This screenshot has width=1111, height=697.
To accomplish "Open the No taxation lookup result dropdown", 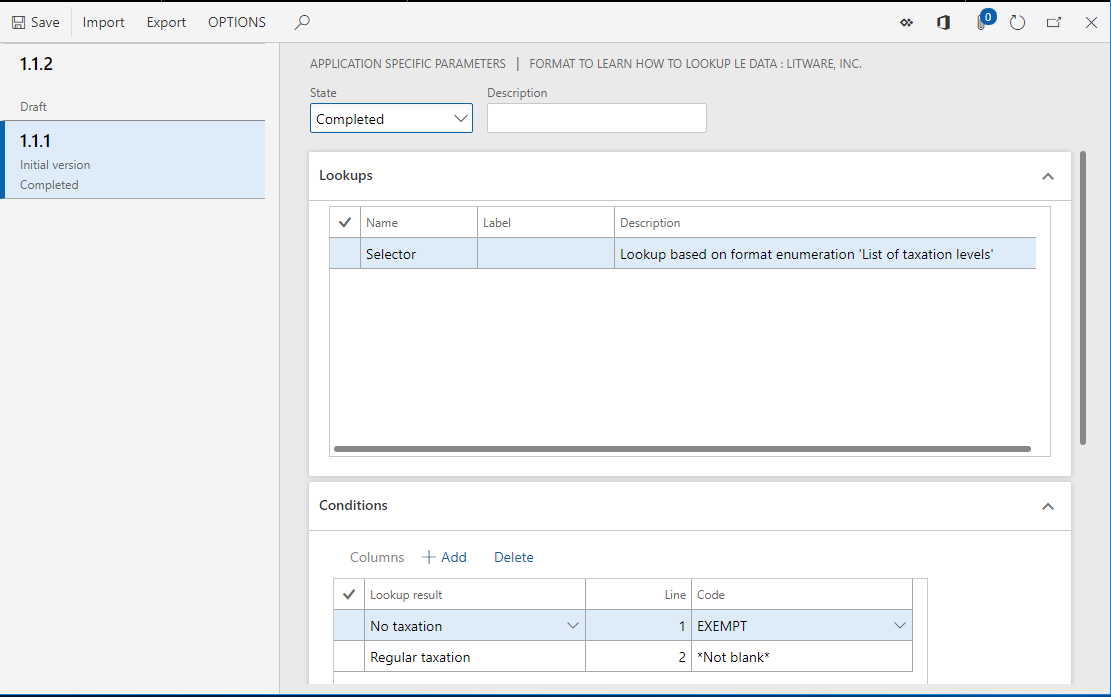I will 573,625.
